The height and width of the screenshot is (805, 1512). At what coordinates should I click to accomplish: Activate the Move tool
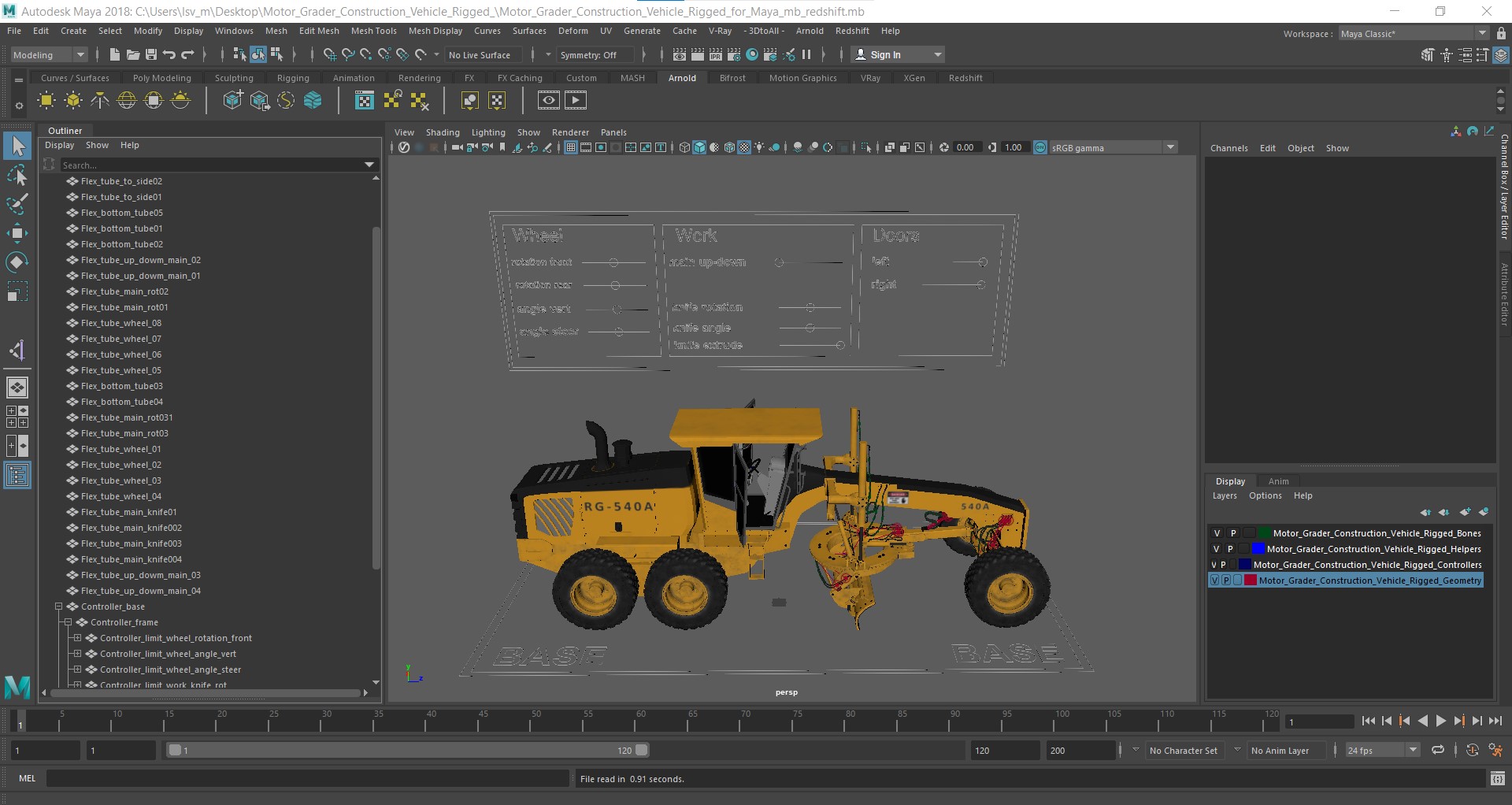click(x=17, y=233)
